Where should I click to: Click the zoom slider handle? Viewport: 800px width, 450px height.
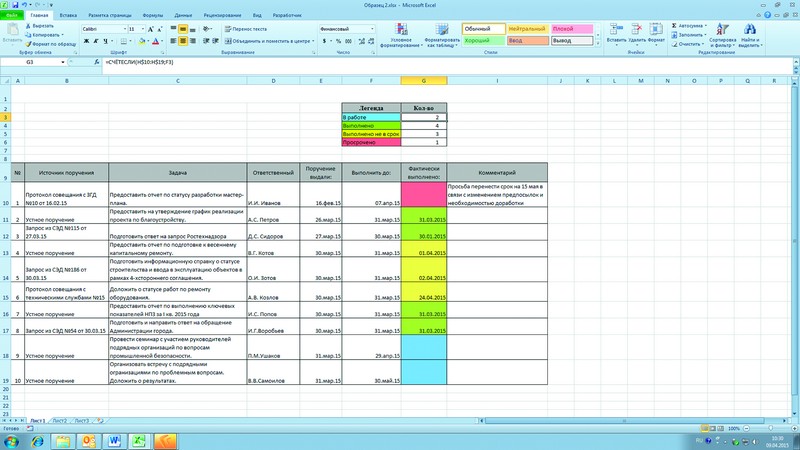[770, 429]
